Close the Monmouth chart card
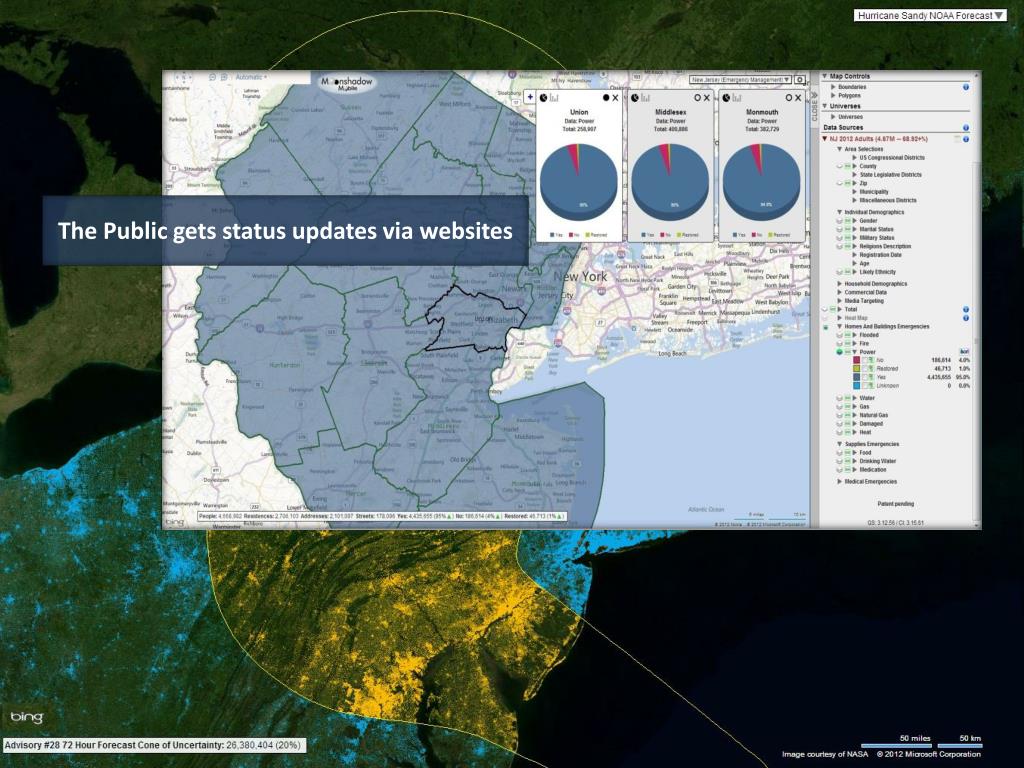Screen dimensions: 1024x768 coord(798,98)
